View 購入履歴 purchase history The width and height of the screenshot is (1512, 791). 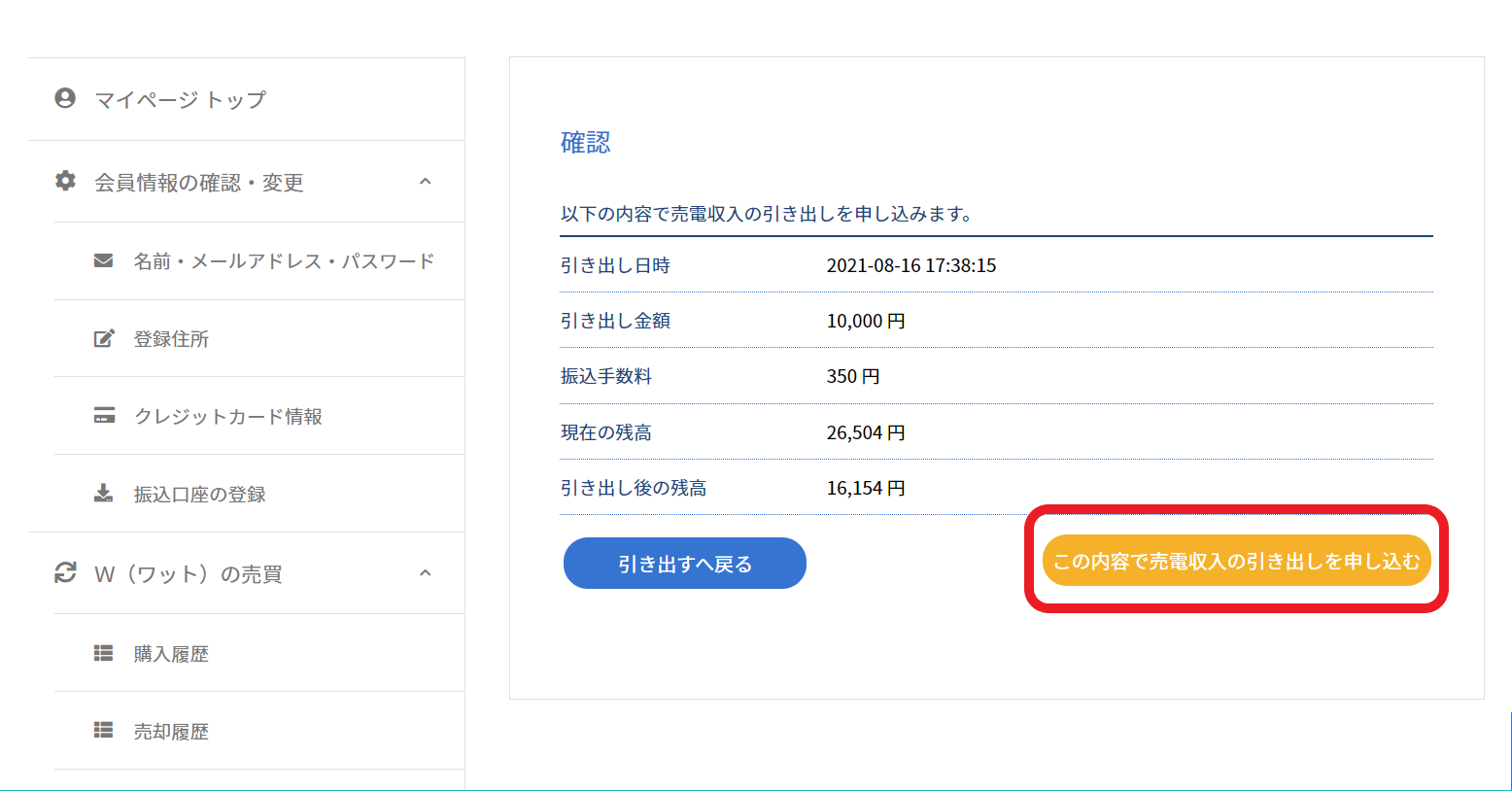tap(171, 654)
